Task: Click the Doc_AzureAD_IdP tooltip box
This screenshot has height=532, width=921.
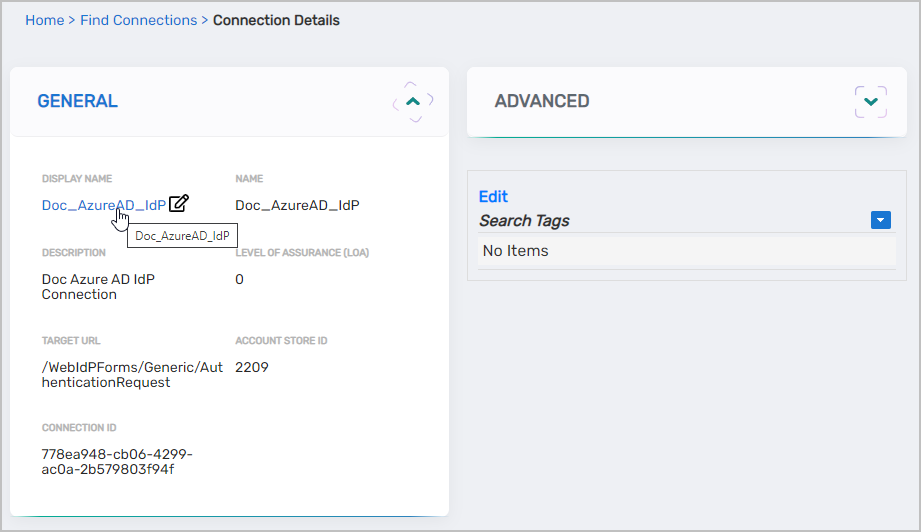Action: pyautogui.click(x=182, y=236)
